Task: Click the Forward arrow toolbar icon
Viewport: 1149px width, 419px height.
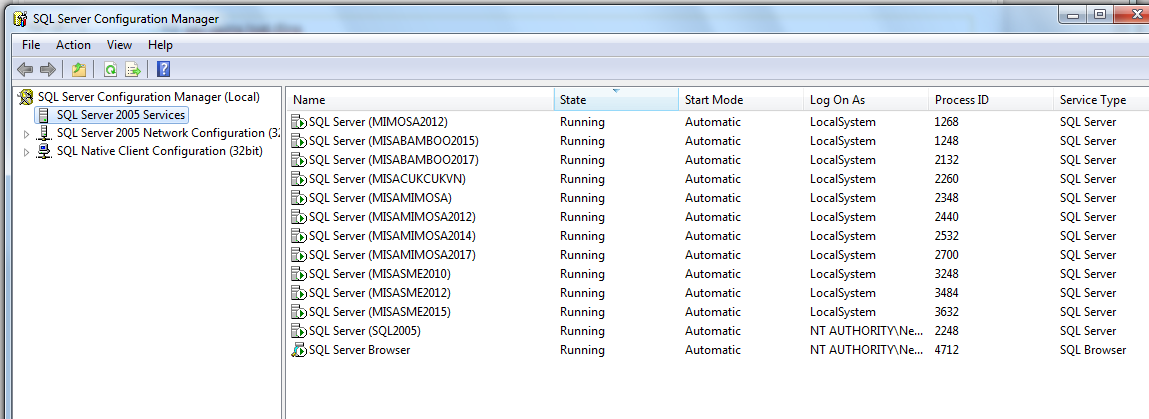Action: click(x=48, y=70)
